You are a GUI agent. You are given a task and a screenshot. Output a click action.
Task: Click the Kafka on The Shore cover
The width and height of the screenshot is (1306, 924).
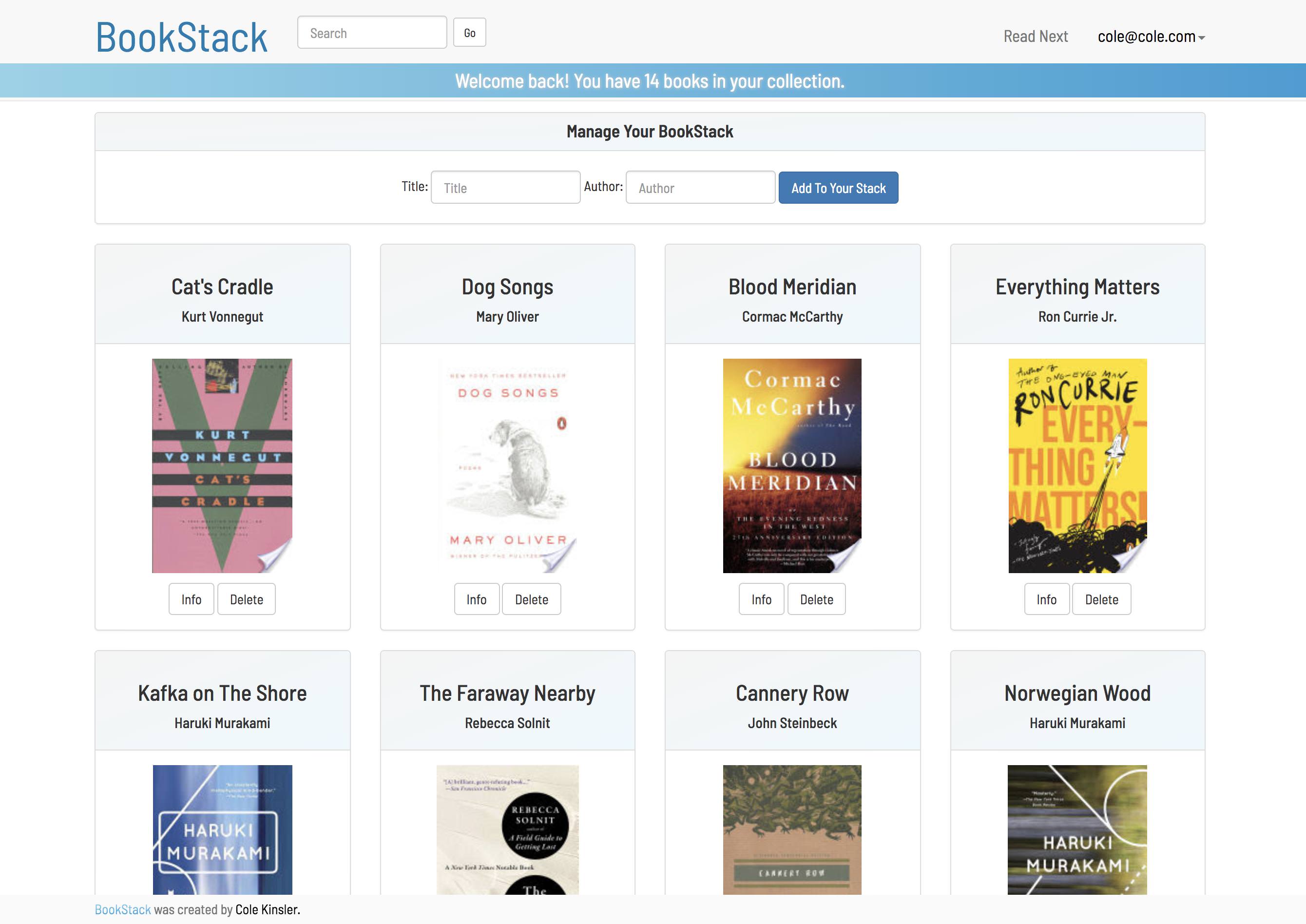coord(222,829)
